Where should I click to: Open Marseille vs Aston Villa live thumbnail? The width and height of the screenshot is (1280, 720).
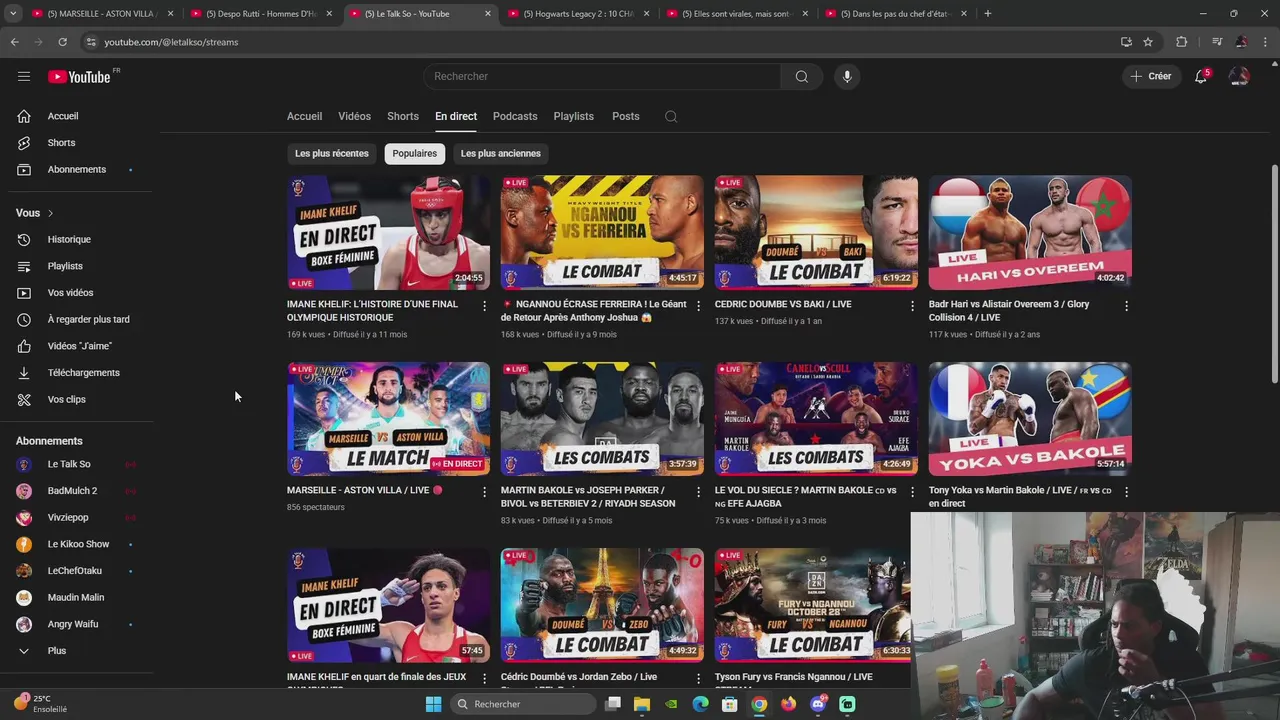pos(389,419)
